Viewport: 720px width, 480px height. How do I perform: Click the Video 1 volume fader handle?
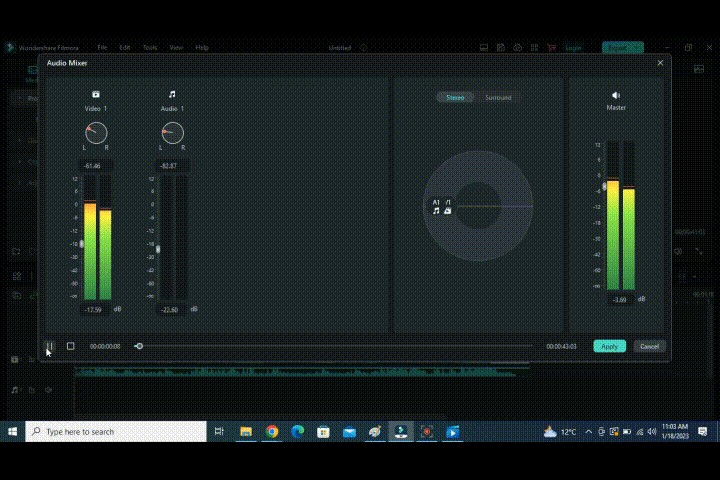coord(82,244)
